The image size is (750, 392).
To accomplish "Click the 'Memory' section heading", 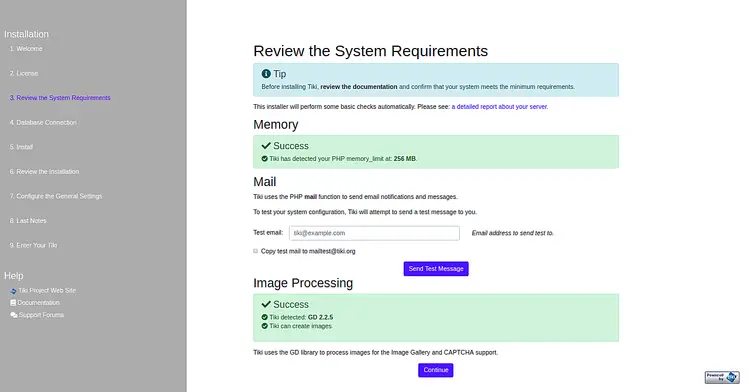I will point(276,124).
